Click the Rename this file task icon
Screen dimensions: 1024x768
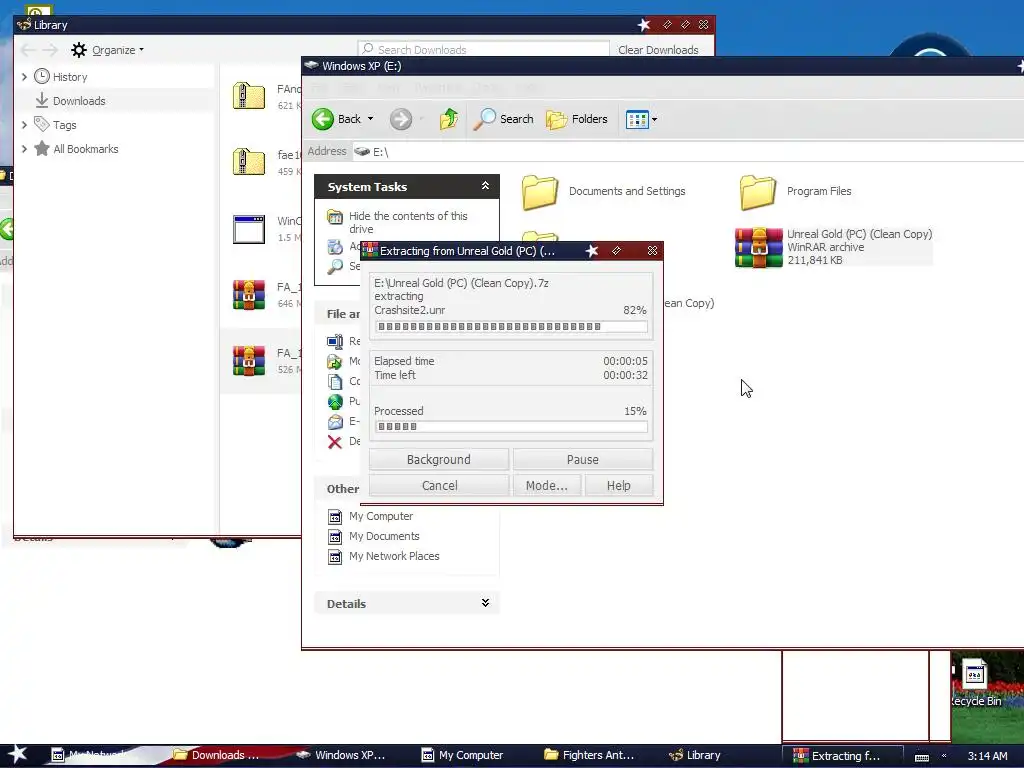click(x=335, y=341)
